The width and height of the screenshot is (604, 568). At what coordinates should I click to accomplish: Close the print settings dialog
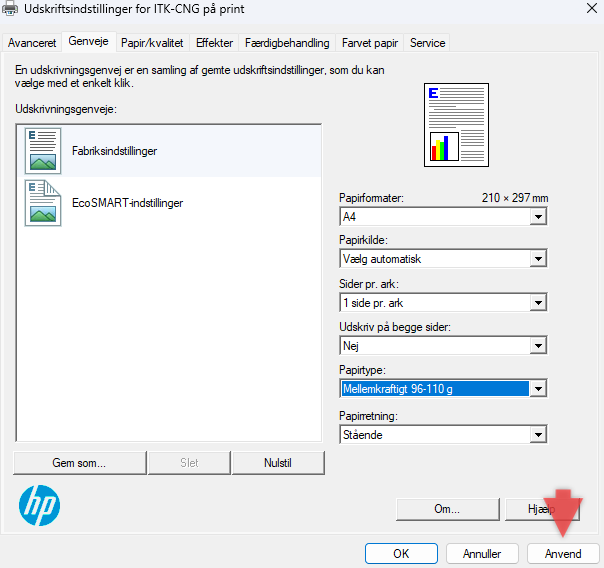[x=592, y=8]
